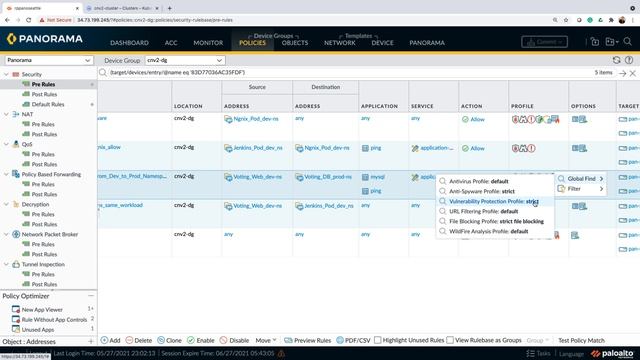The height and width of the screenshot is (360, 640).
Task: Click Test Policy Match
Action: coord(581,340)
